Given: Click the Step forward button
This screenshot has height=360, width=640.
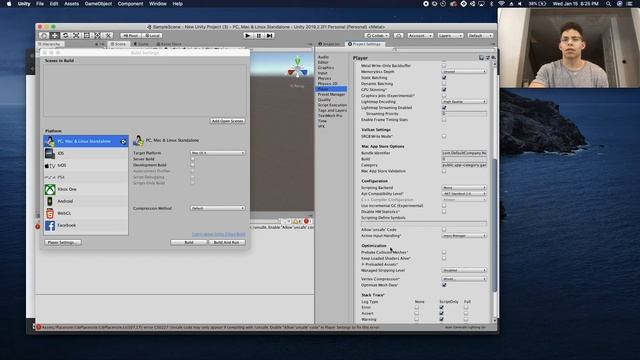Looking at the screenshot, I should pyautogui.click(x=269, y=36).
